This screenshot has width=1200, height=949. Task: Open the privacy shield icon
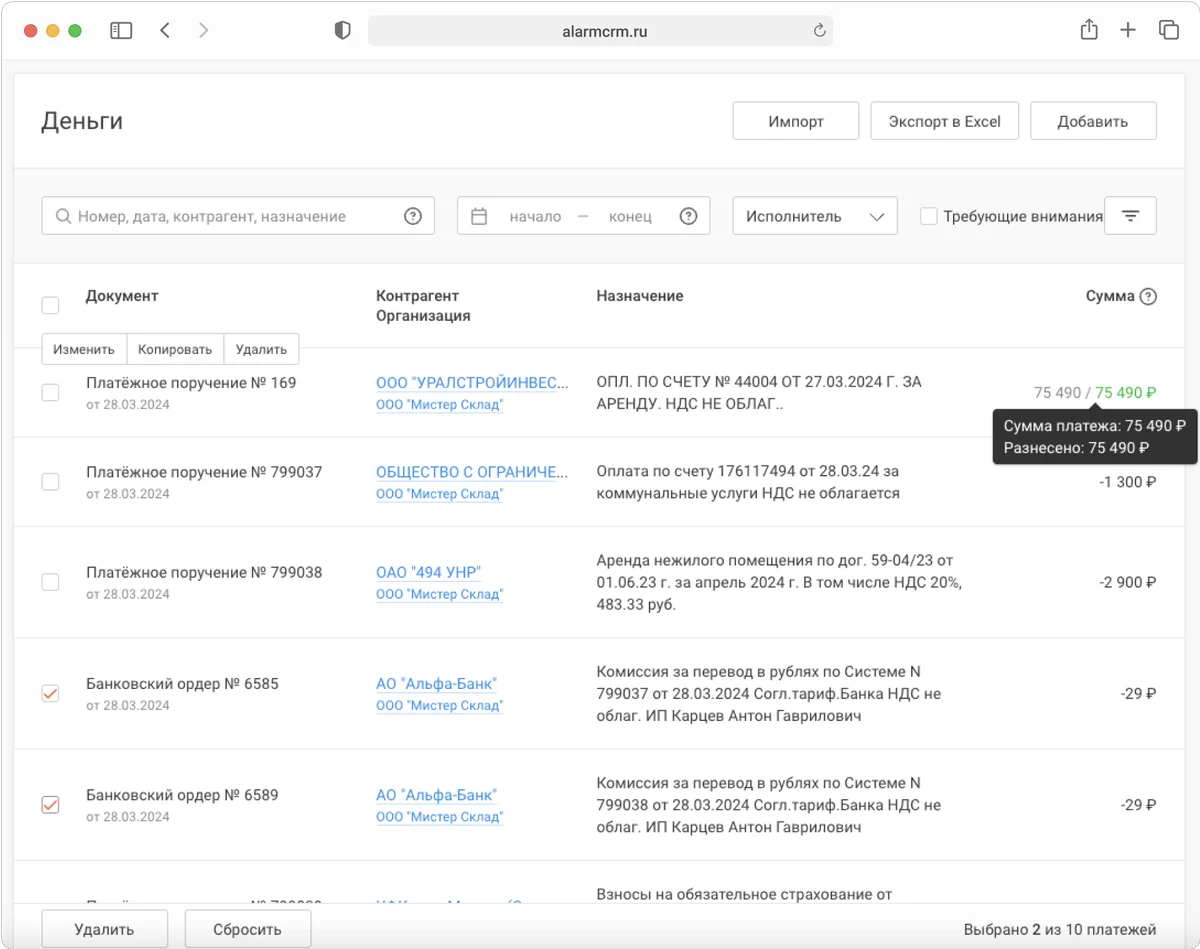point(343,31)
